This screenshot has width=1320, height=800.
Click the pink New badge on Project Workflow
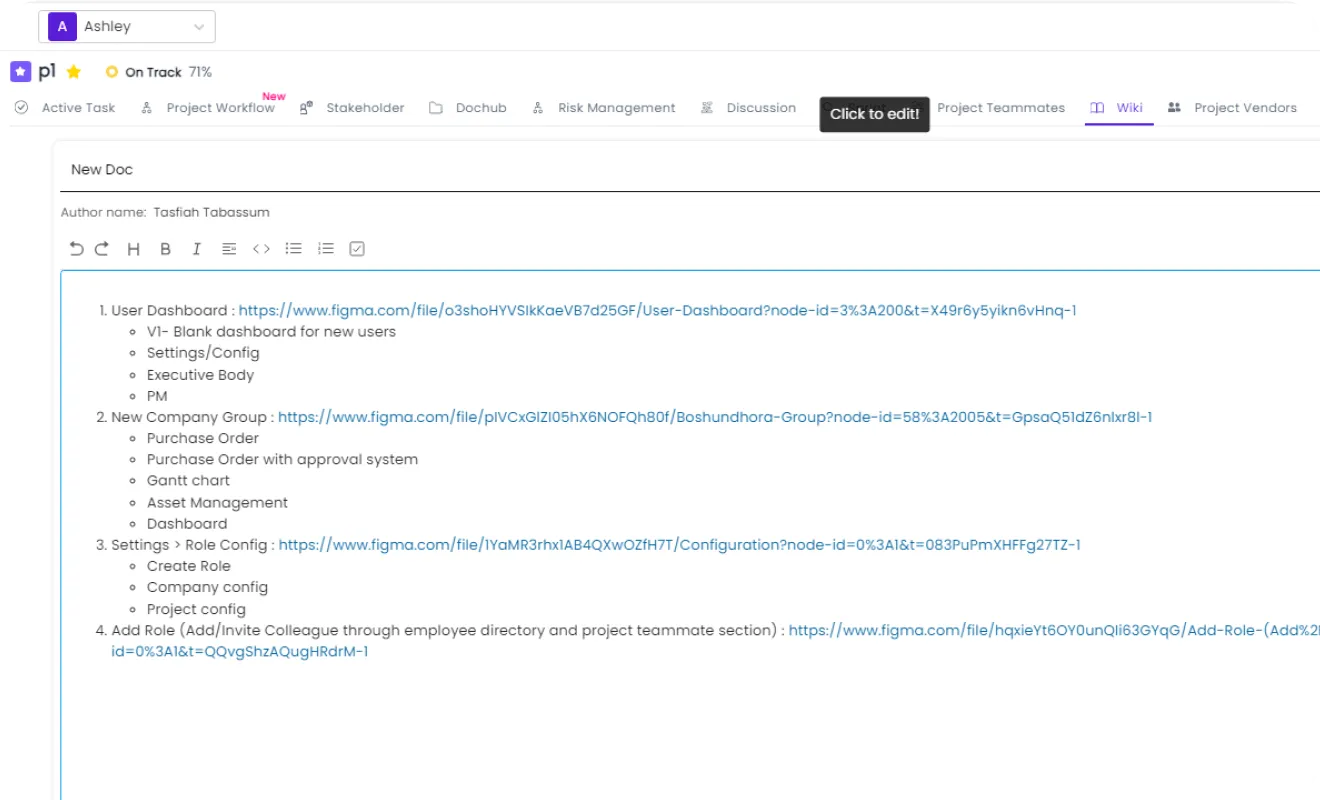click(274, 97)
